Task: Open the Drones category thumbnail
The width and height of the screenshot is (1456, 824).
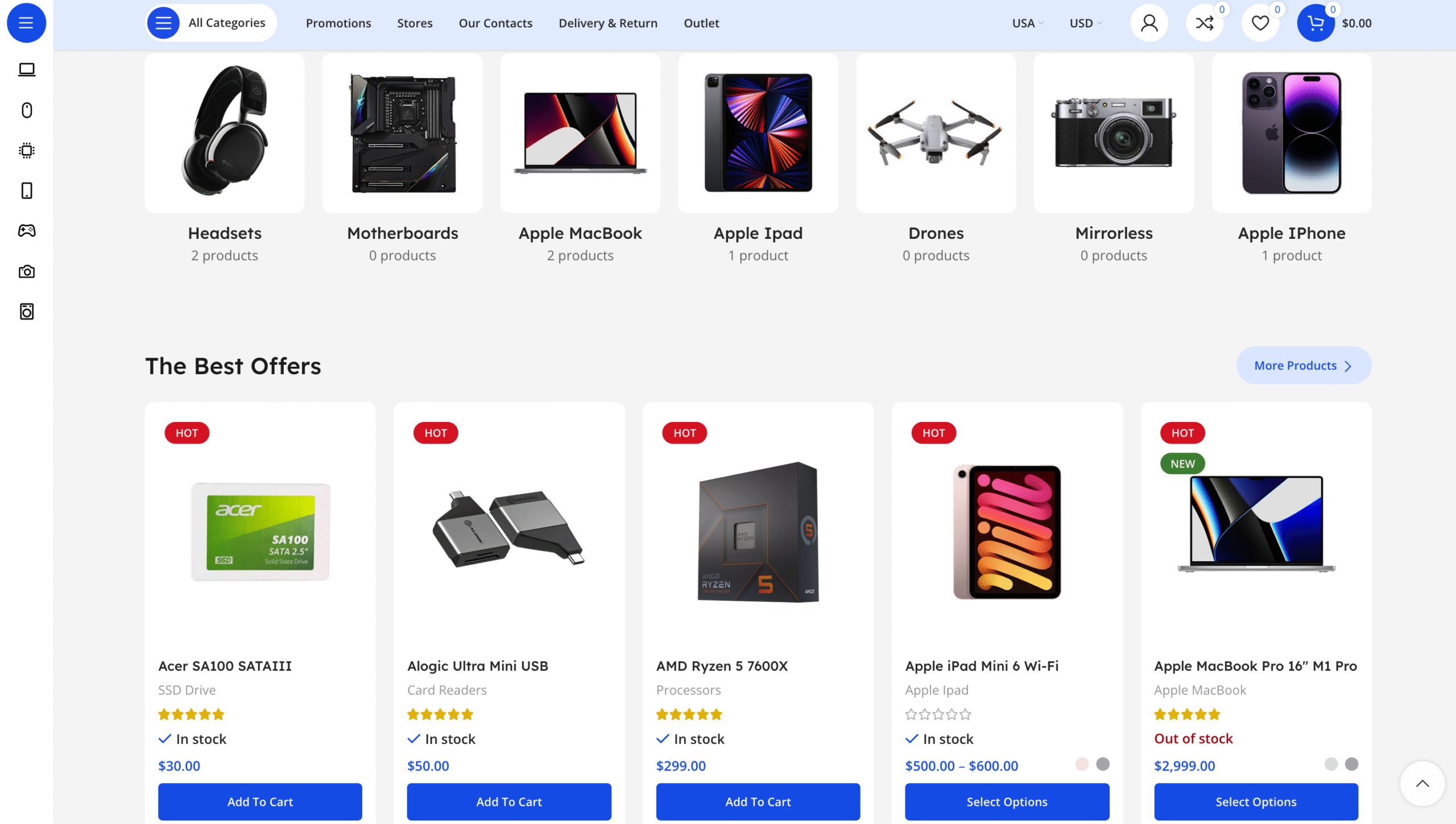Action: [x=936, y=133]
